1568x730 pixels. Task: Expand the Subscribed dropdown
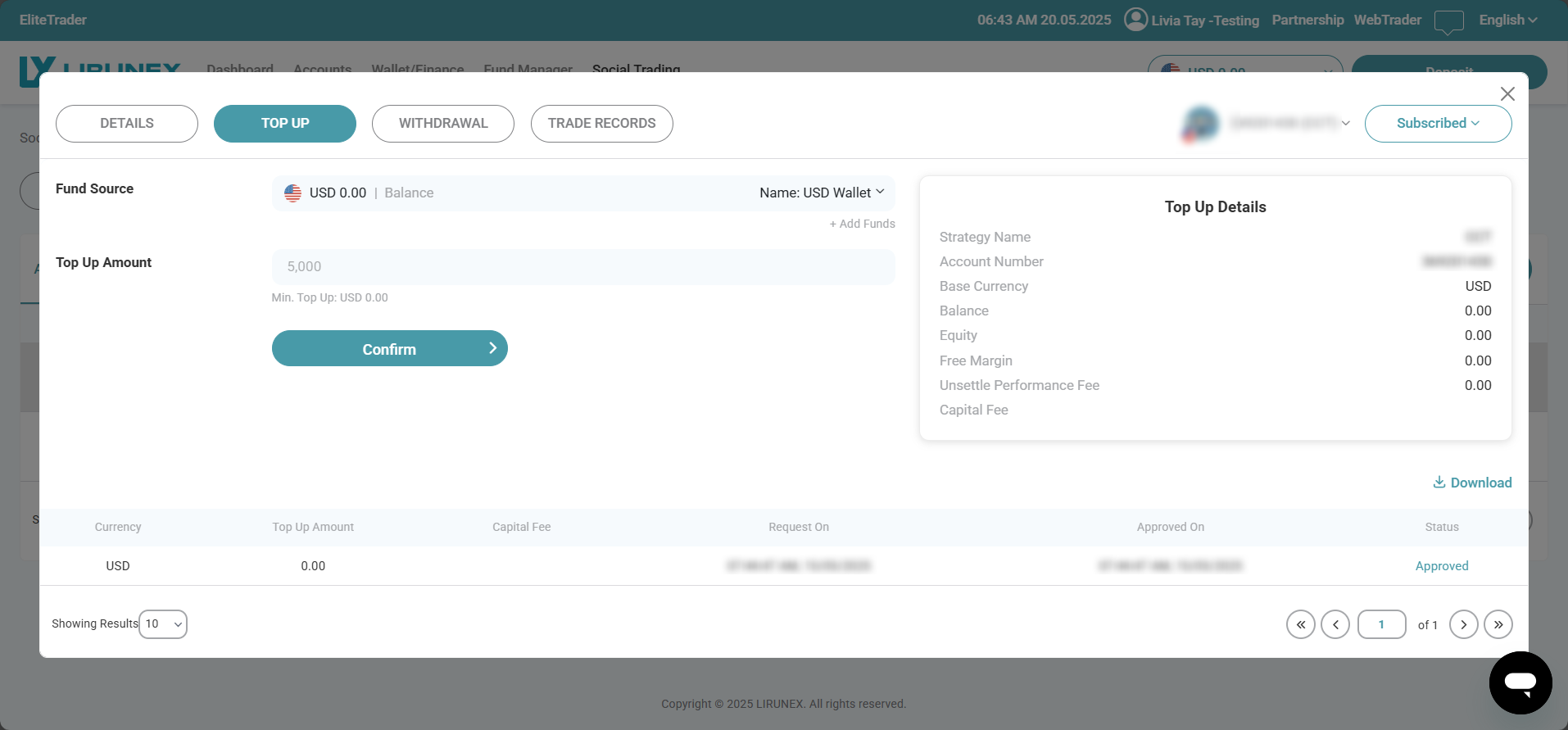pos(1437,124)
